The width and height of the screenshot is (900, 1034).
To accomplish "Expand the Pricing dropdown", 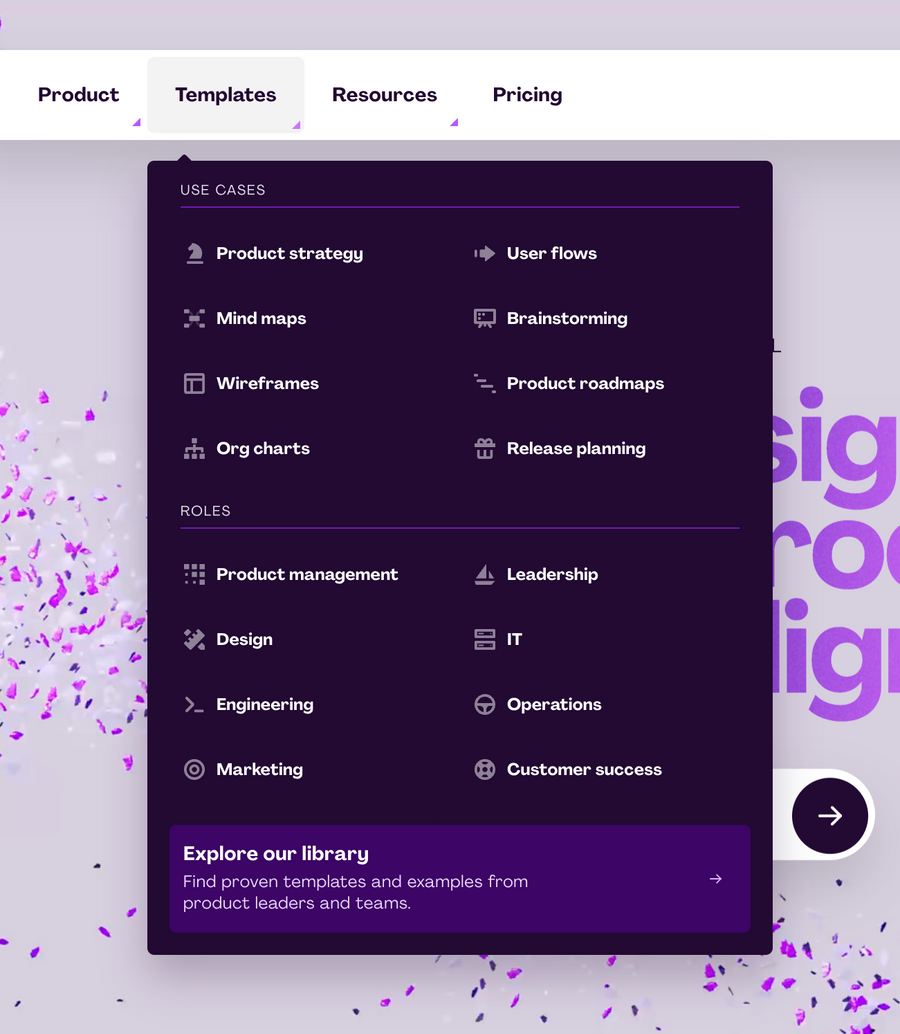I will tap(527, 94).
